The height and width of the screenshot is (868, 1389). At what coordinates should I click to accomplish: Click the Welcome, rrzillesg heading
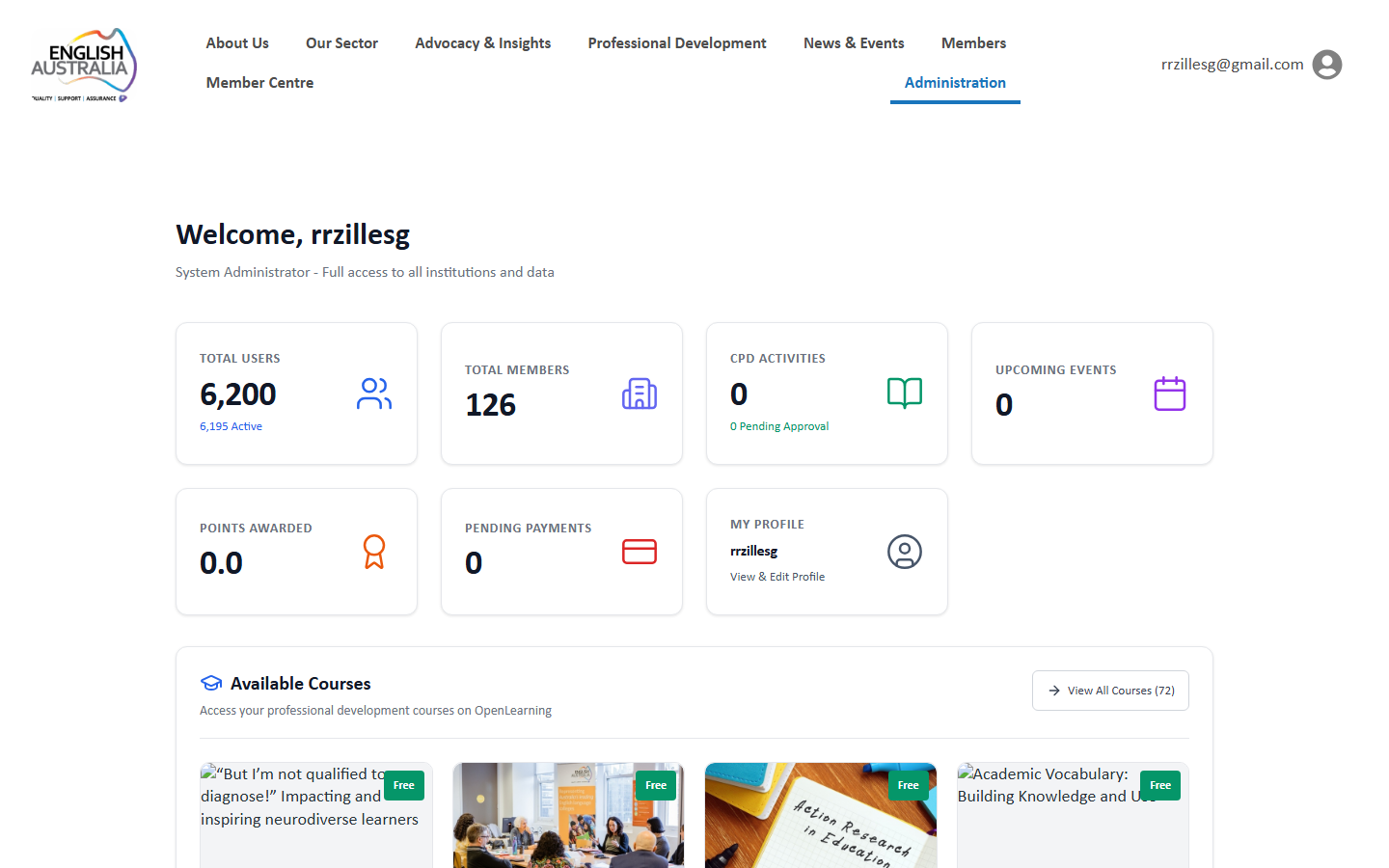point(293,234)
